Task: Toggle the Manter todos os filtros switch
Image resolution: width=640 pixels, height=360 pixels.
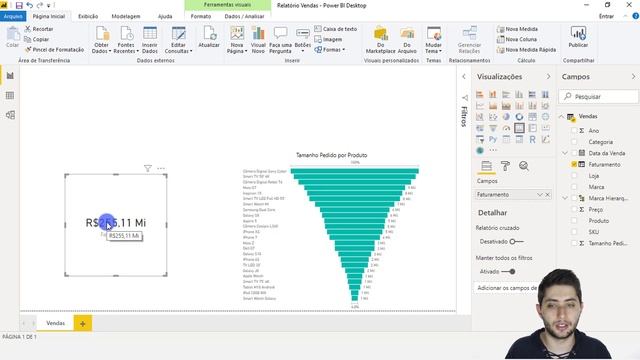Action: [x=509, y=271]
